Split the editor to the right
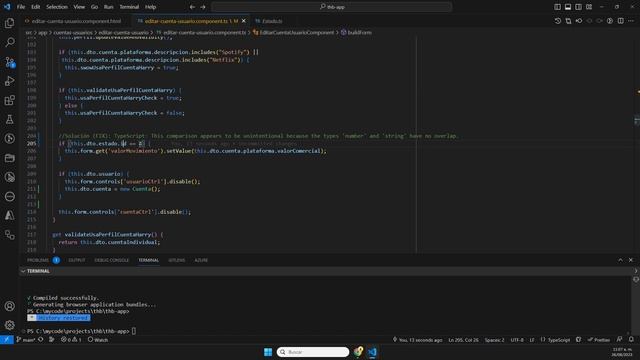The height and width of the screenshot is (360, 640). point(620,21)
